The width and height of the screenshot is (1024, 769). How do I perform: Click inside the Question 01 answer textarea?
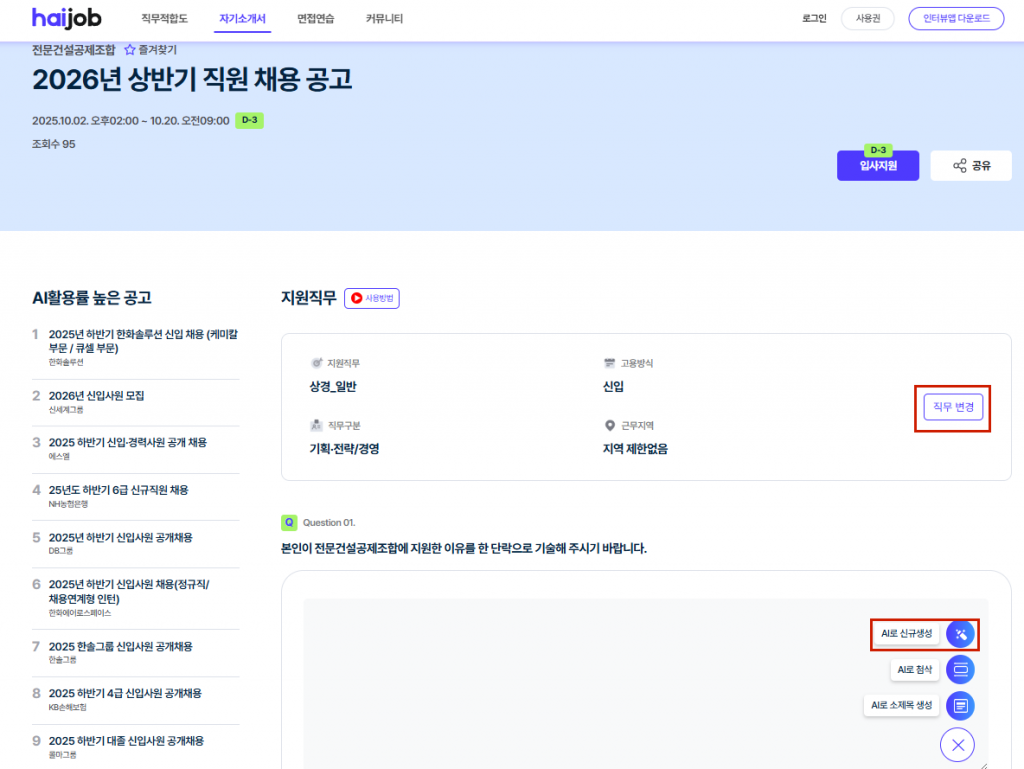pyautogui.click(x=580, y=680)
